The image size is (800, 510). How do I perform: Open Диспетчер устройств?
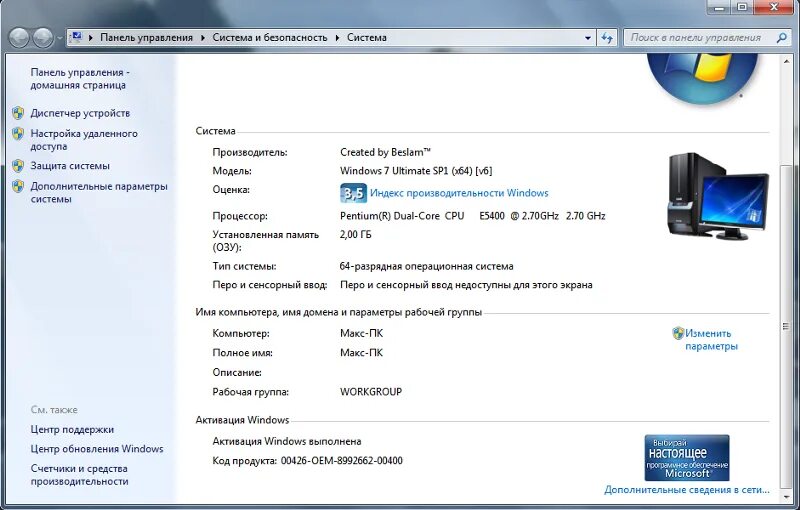coord(80,113)
